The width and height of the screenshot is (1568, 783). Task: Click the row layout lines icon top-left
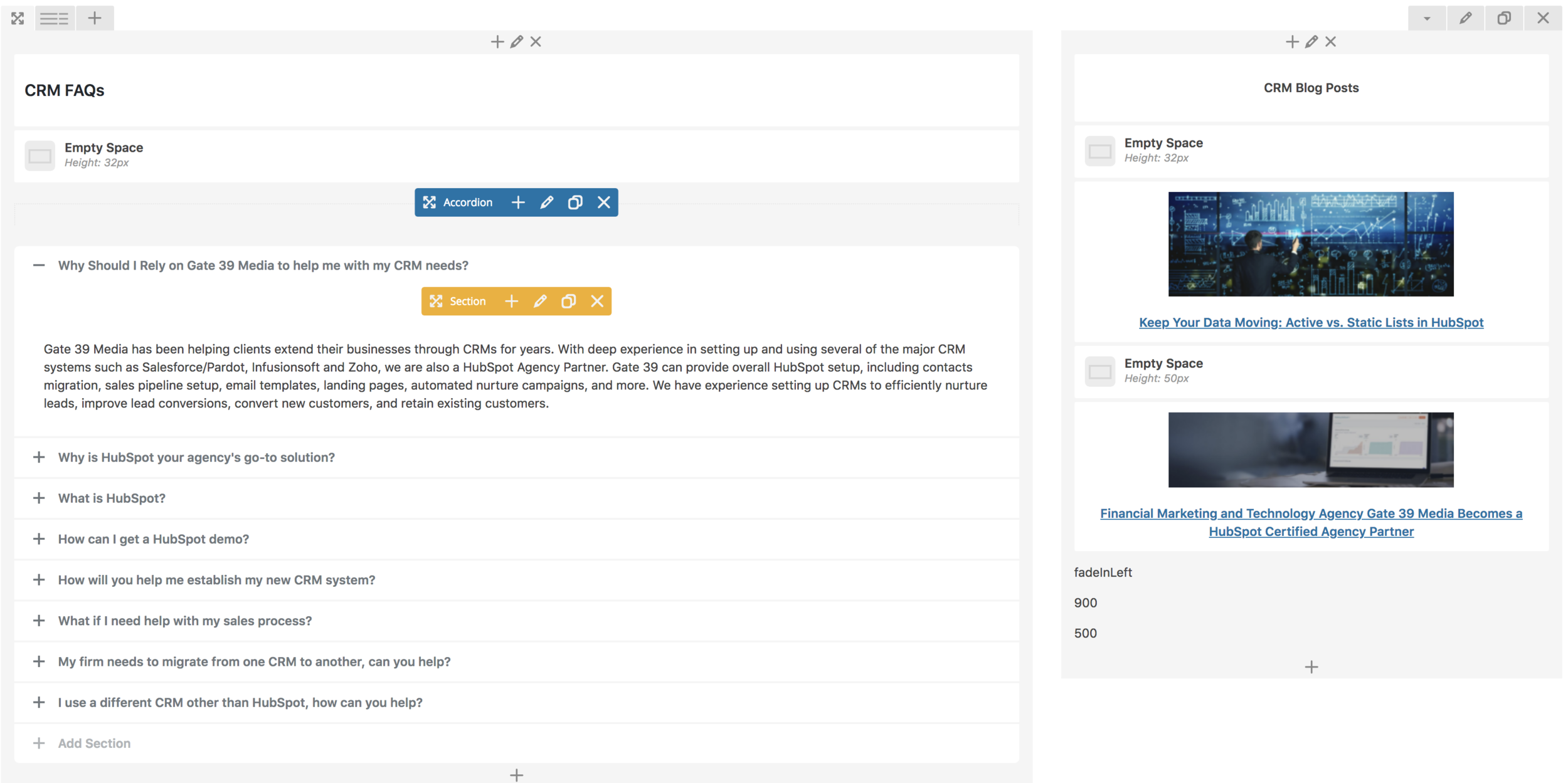pyautogui.click(x=55, y=18)
